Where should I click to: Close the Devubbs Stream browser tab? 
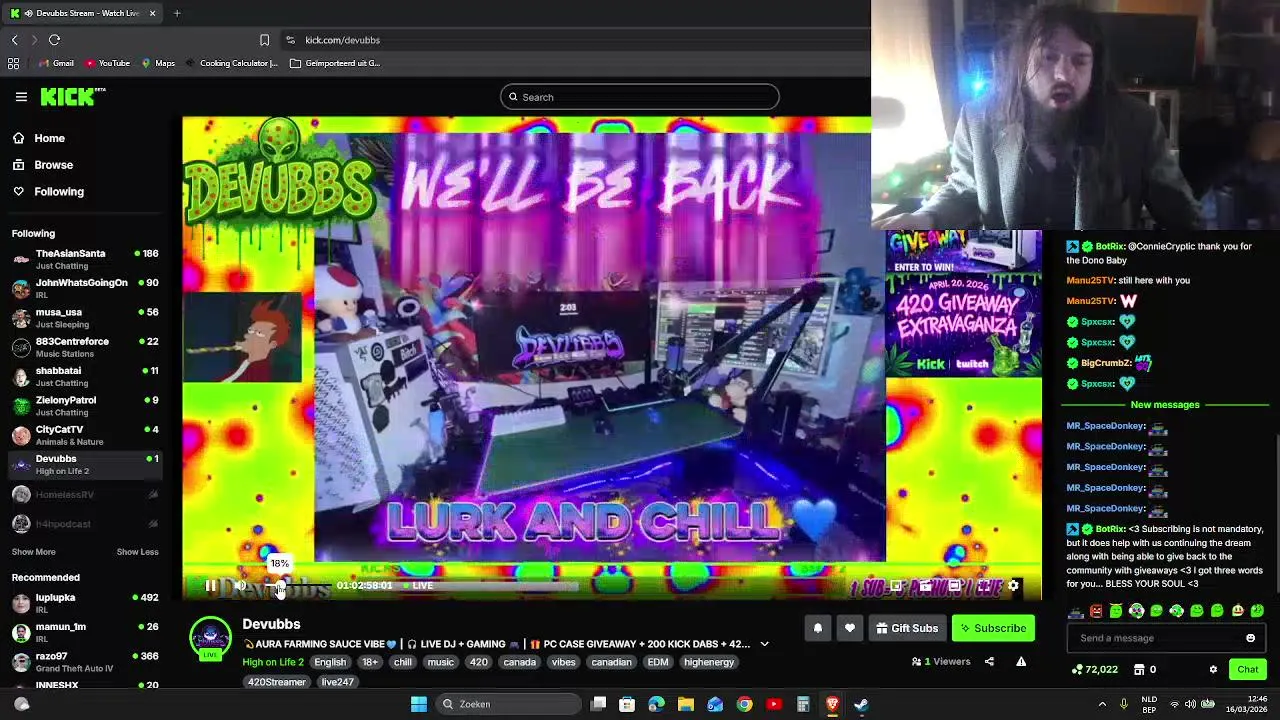click(152, 13)
